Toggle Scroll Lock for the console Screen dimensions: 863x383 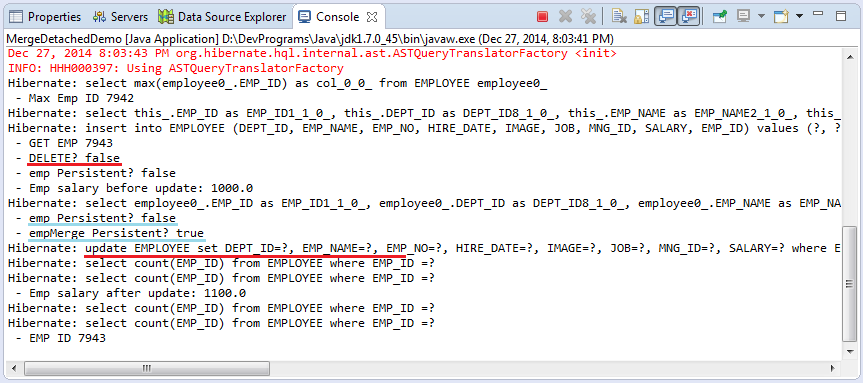tap(642, 17)
